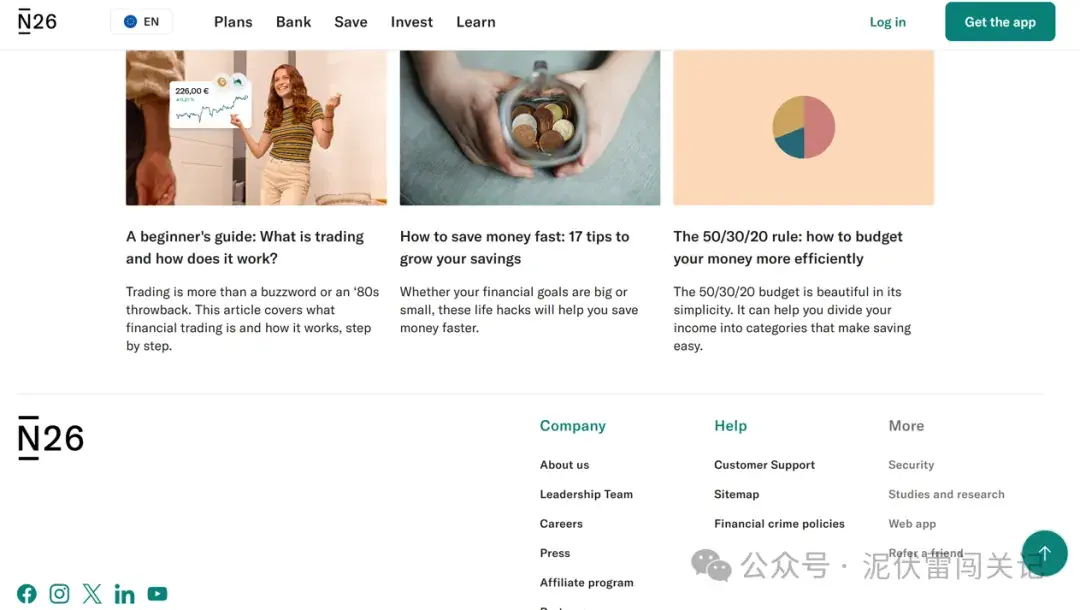Click the N26 logo in footer
The width and height of the screenshot is (1080, 610).
(x=51, y=438)
